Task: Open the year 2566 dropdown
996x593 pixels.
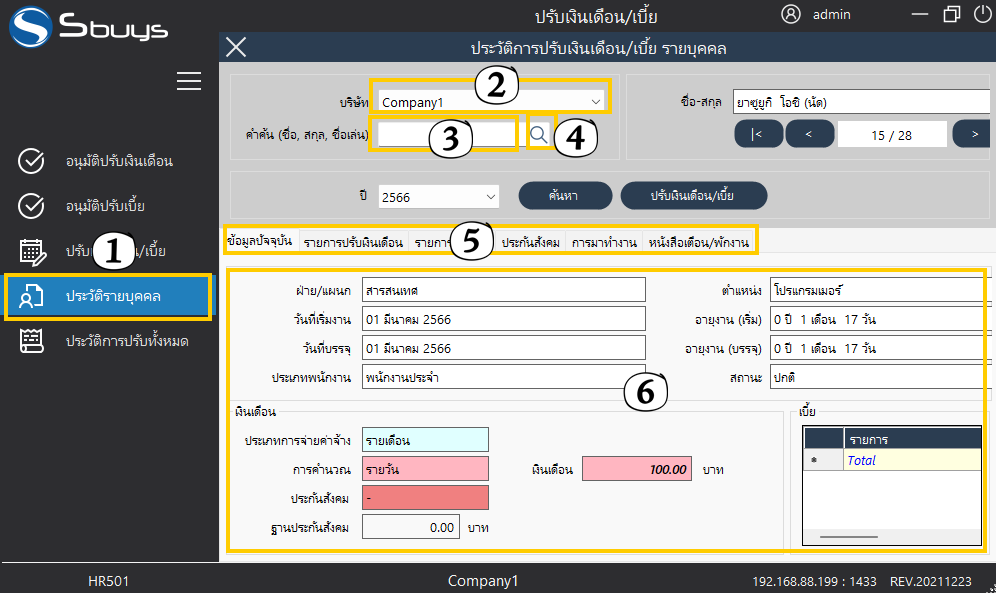Action: coord(490,197)
